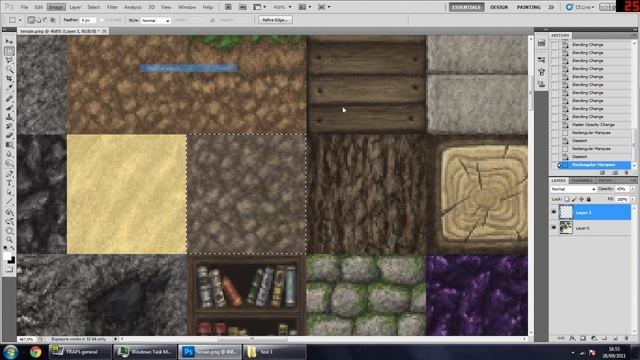
Task: Select the Line shape tool
Action: [9, 201]
